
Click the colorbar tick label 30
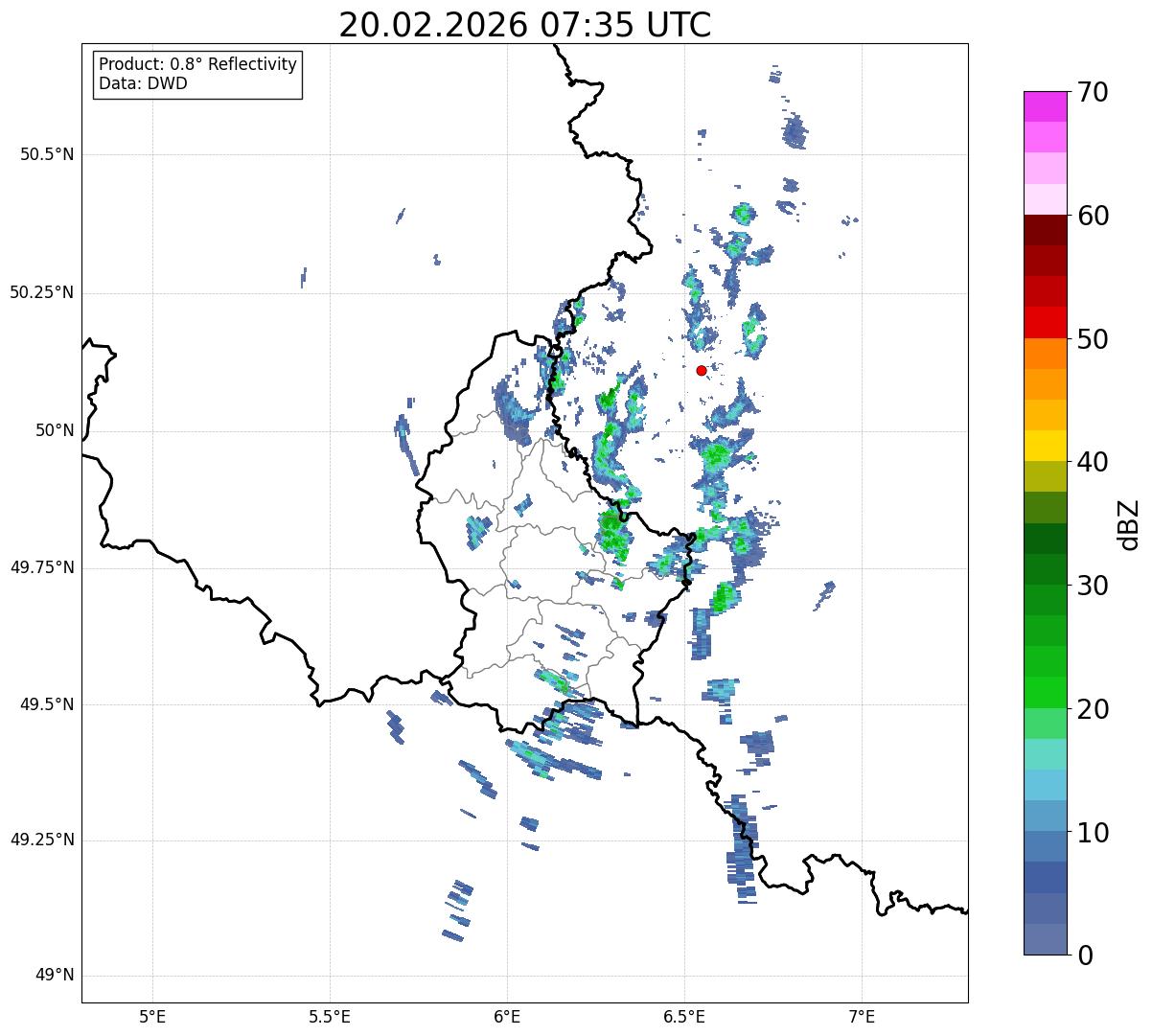pos(1093,586)
